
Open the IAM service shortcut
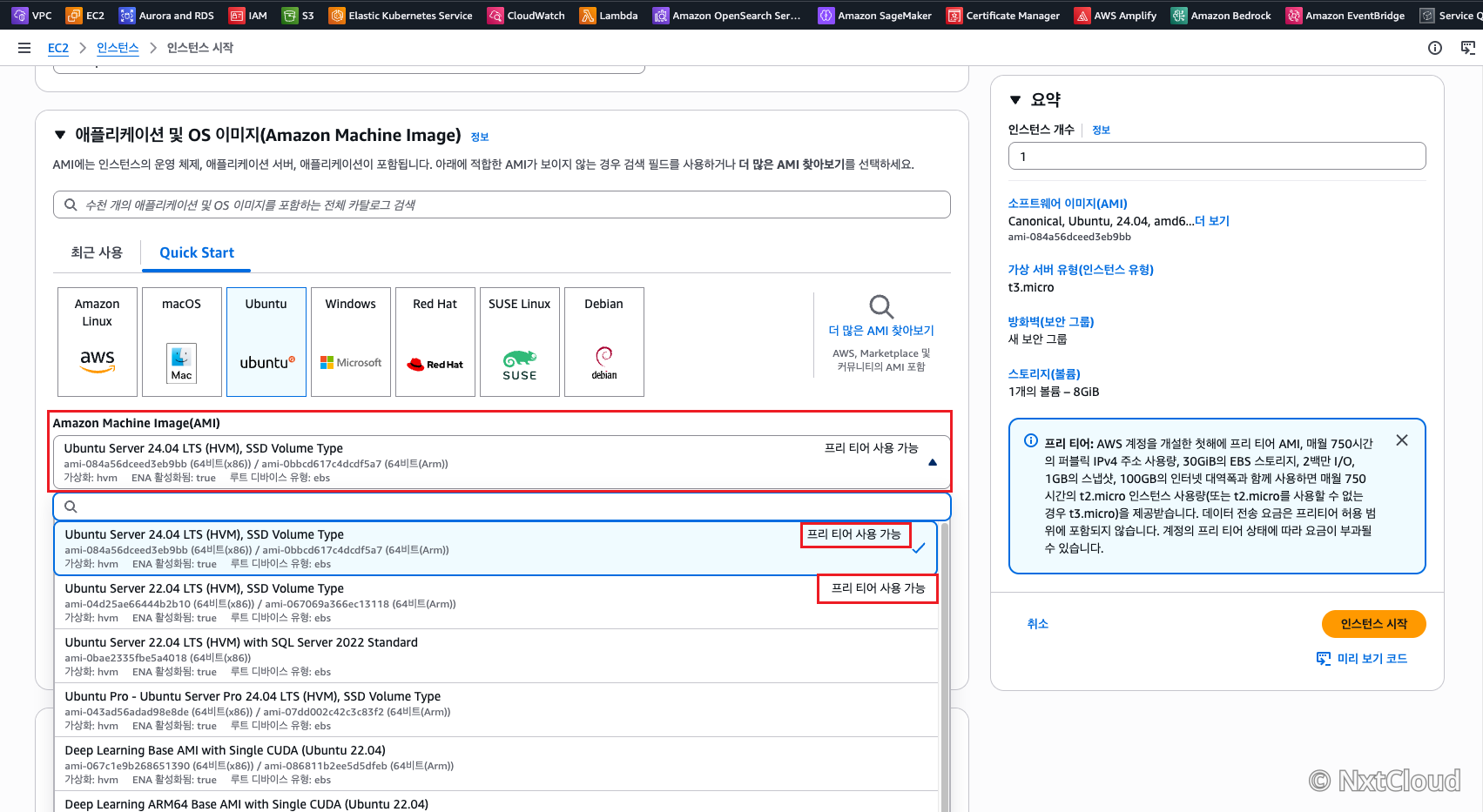click(248, 15)
